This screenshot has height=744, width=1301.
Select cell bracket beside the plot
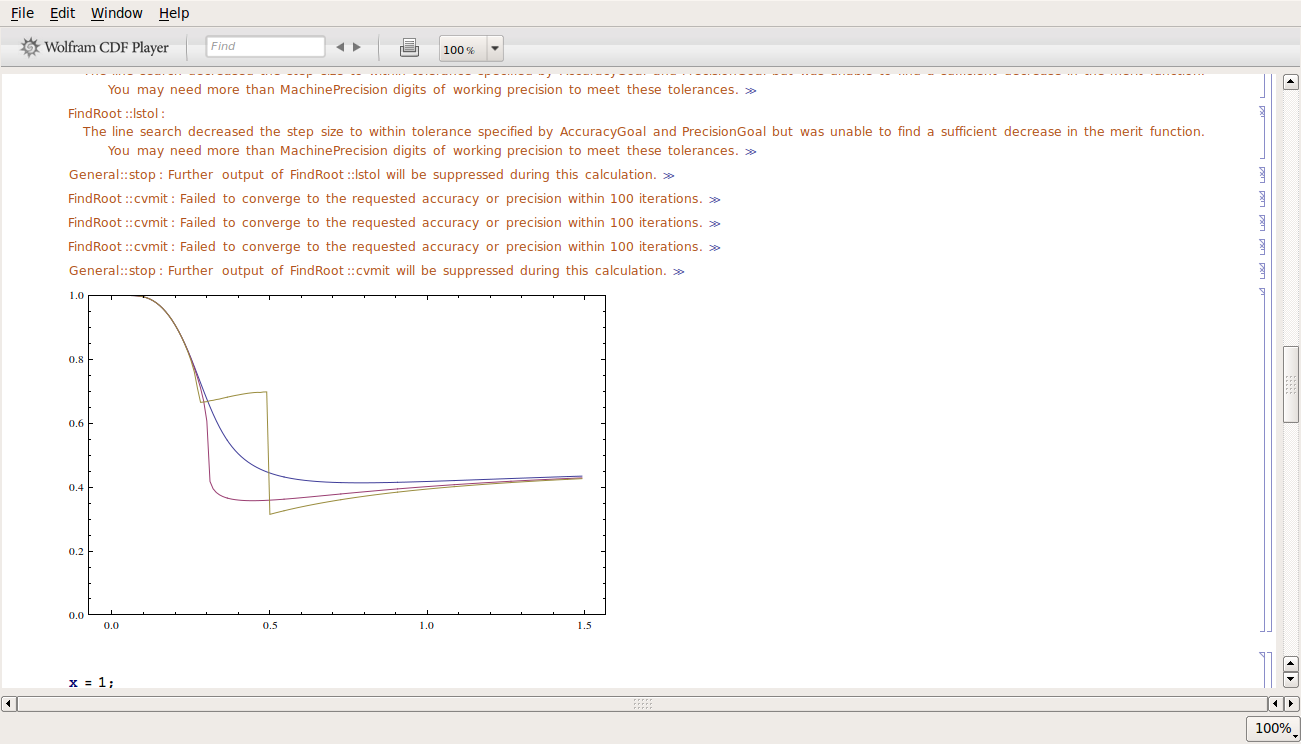point(1262,460)
